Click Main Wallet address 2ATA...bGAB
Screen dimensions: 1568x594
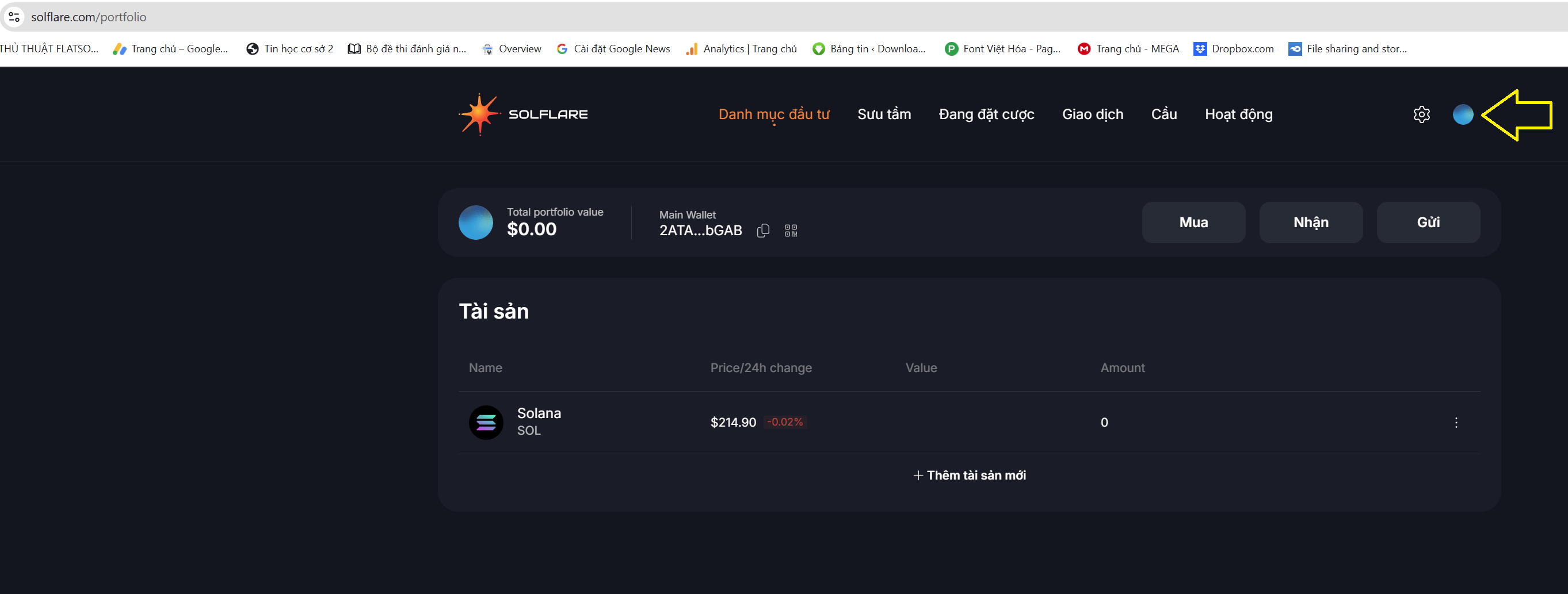(x=701, y=231)
